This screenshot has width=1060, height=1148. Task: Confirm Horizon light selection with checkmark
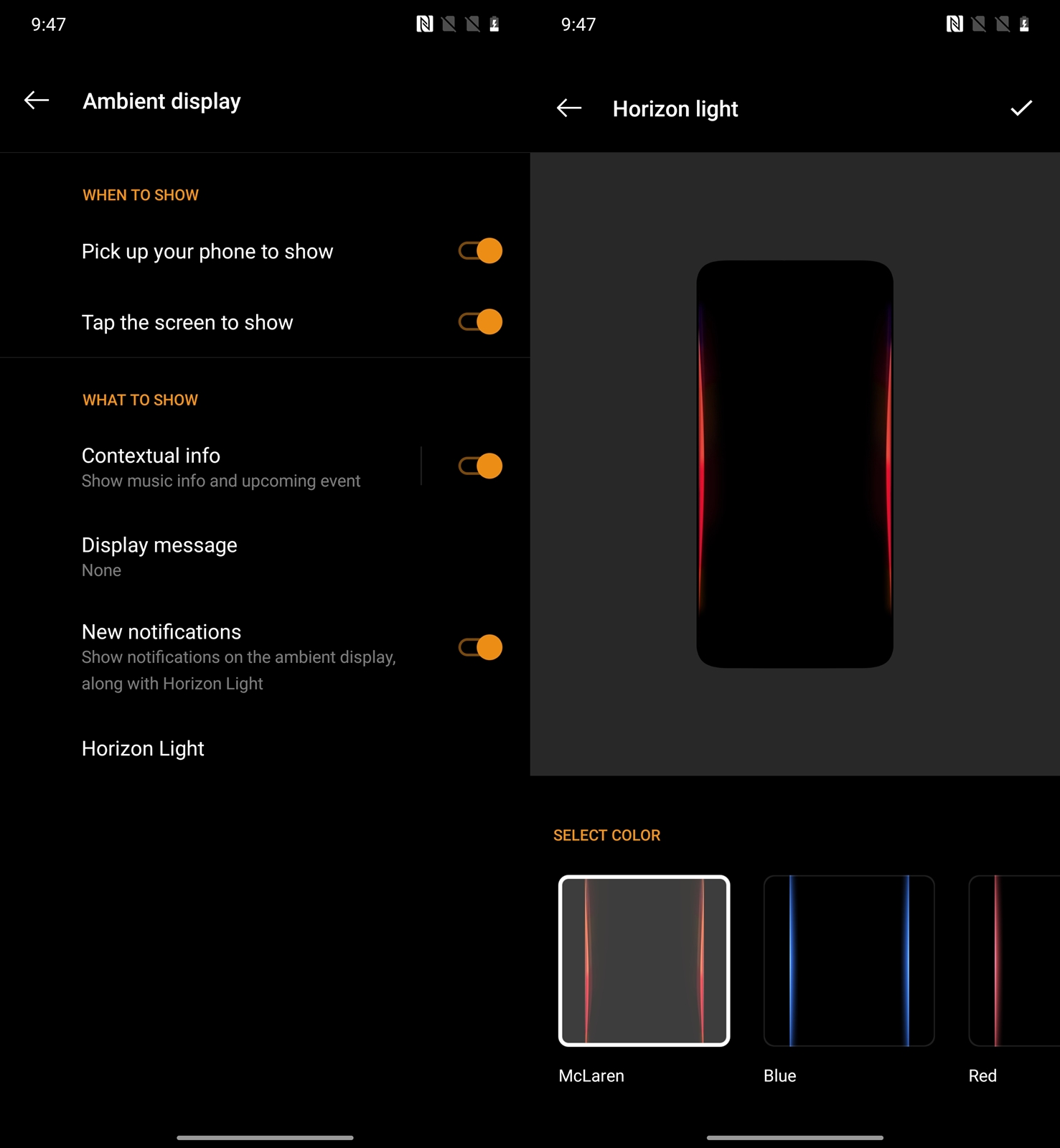[1021, 108]
